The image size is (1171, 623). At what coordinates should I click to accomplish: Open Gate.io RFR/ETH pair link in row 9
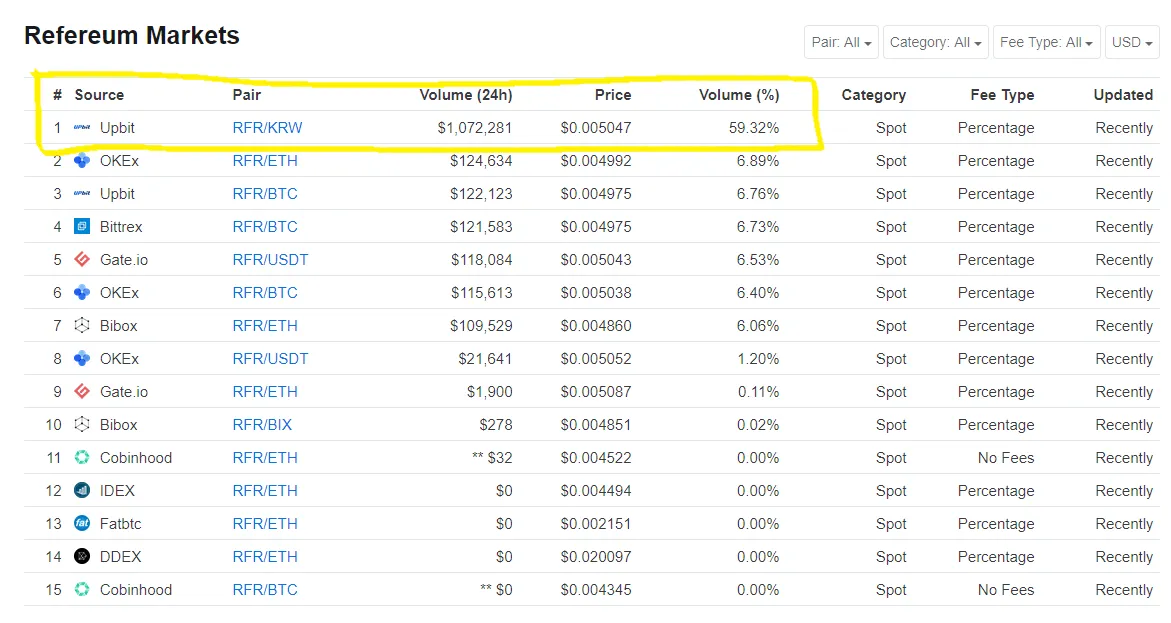click(265, 391)
